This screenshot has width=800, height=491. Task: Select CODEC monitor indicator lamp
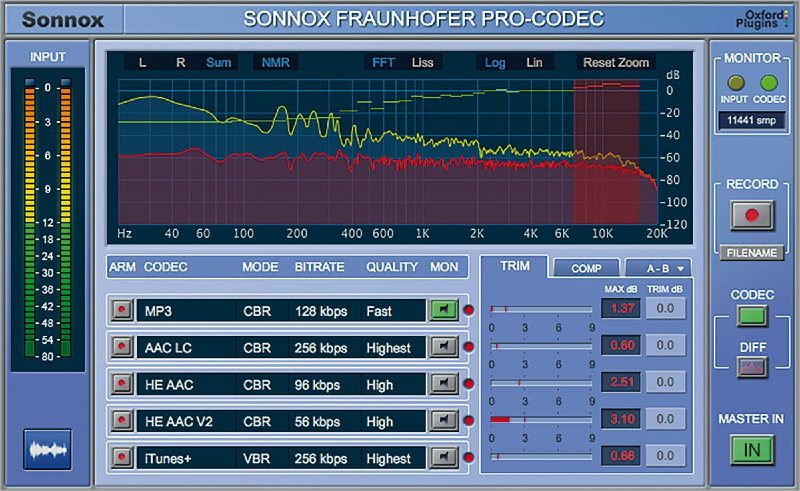(768, 83)
